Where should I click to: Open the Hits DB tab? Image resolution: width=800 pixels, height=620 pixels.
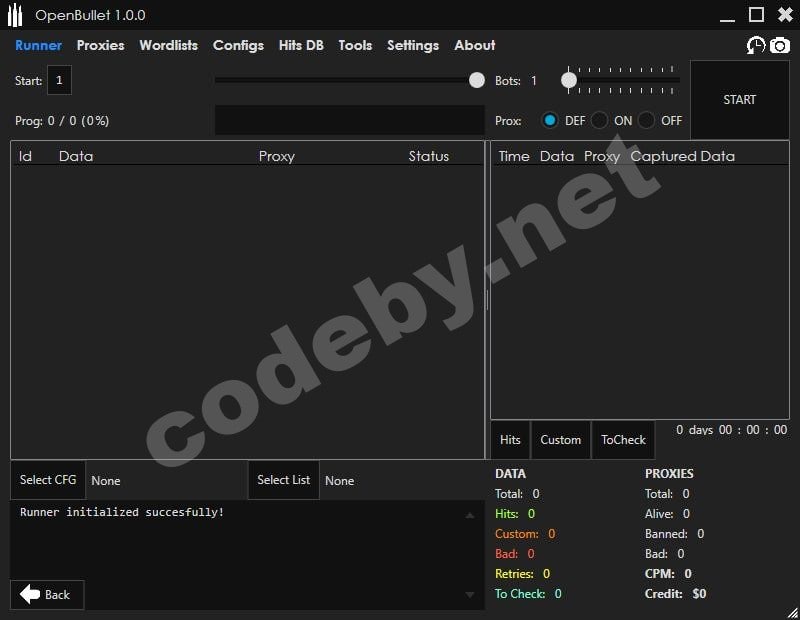pyautogui.click(x=301, y=45)
